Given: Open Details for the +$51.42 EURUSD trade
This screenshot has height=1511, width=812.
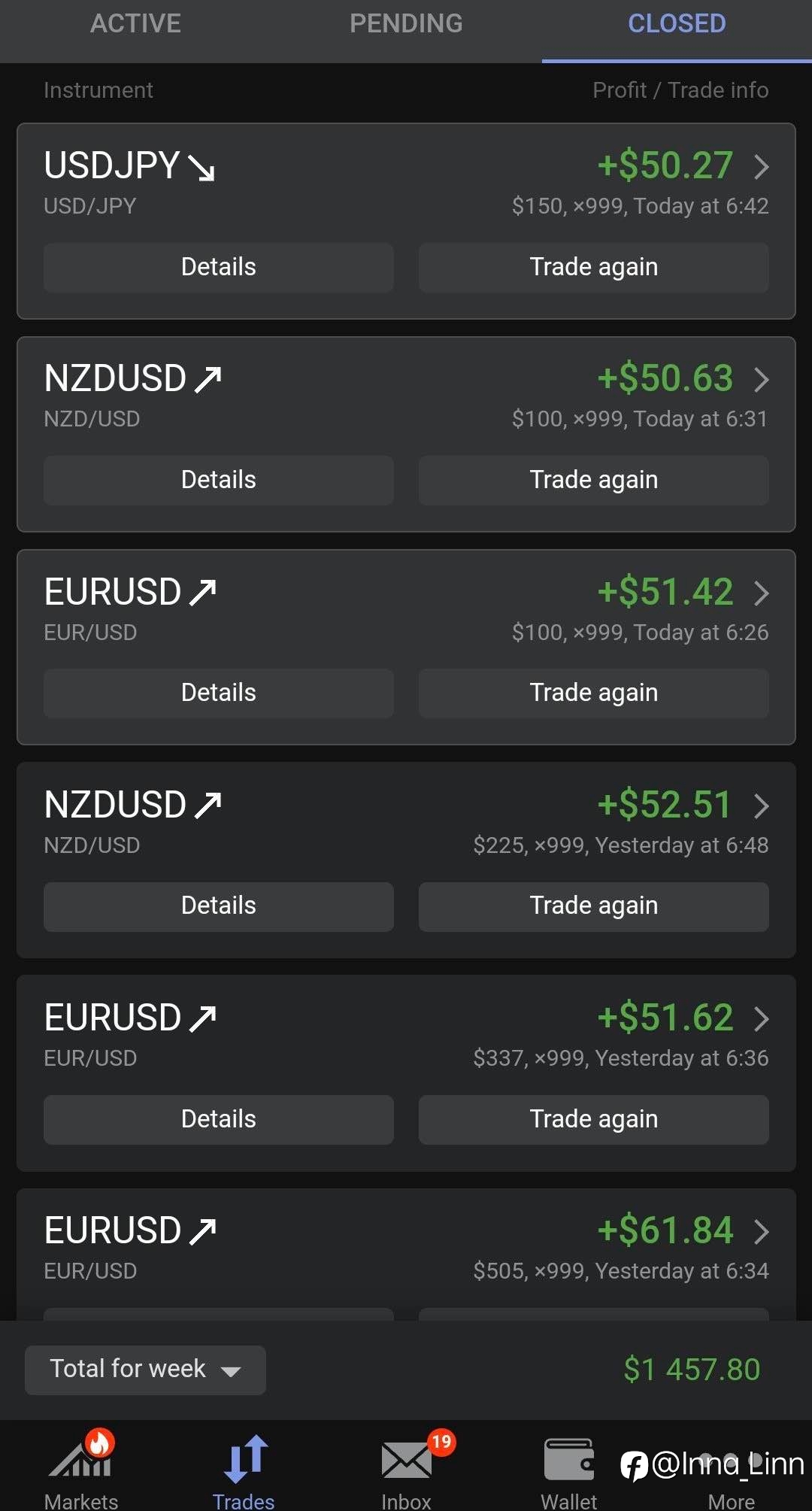Looking at the screenshot, I should tap(218, 693).
